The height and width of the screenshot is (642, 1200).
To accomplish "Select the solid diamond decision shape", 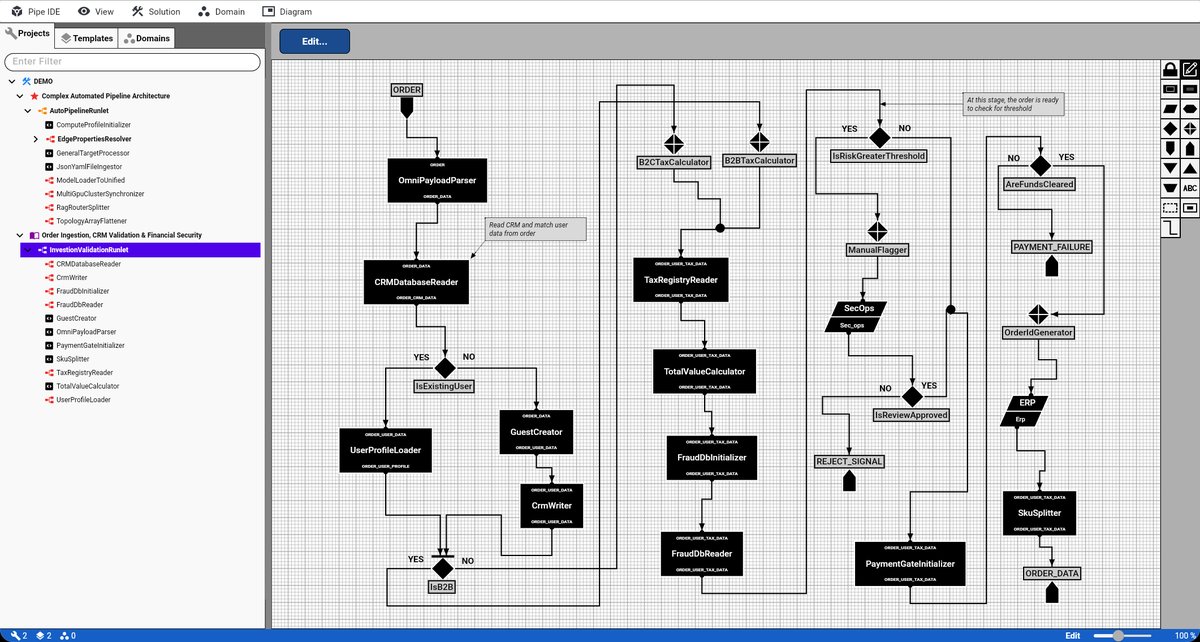I will coord(1169,129).
